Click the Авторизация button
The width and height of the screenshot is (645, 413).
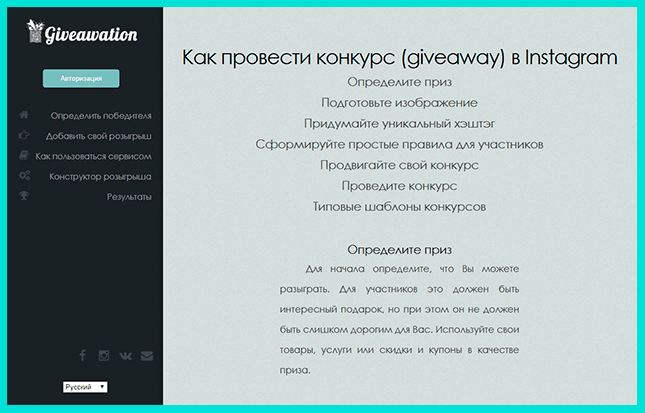(x=81, y=78)
